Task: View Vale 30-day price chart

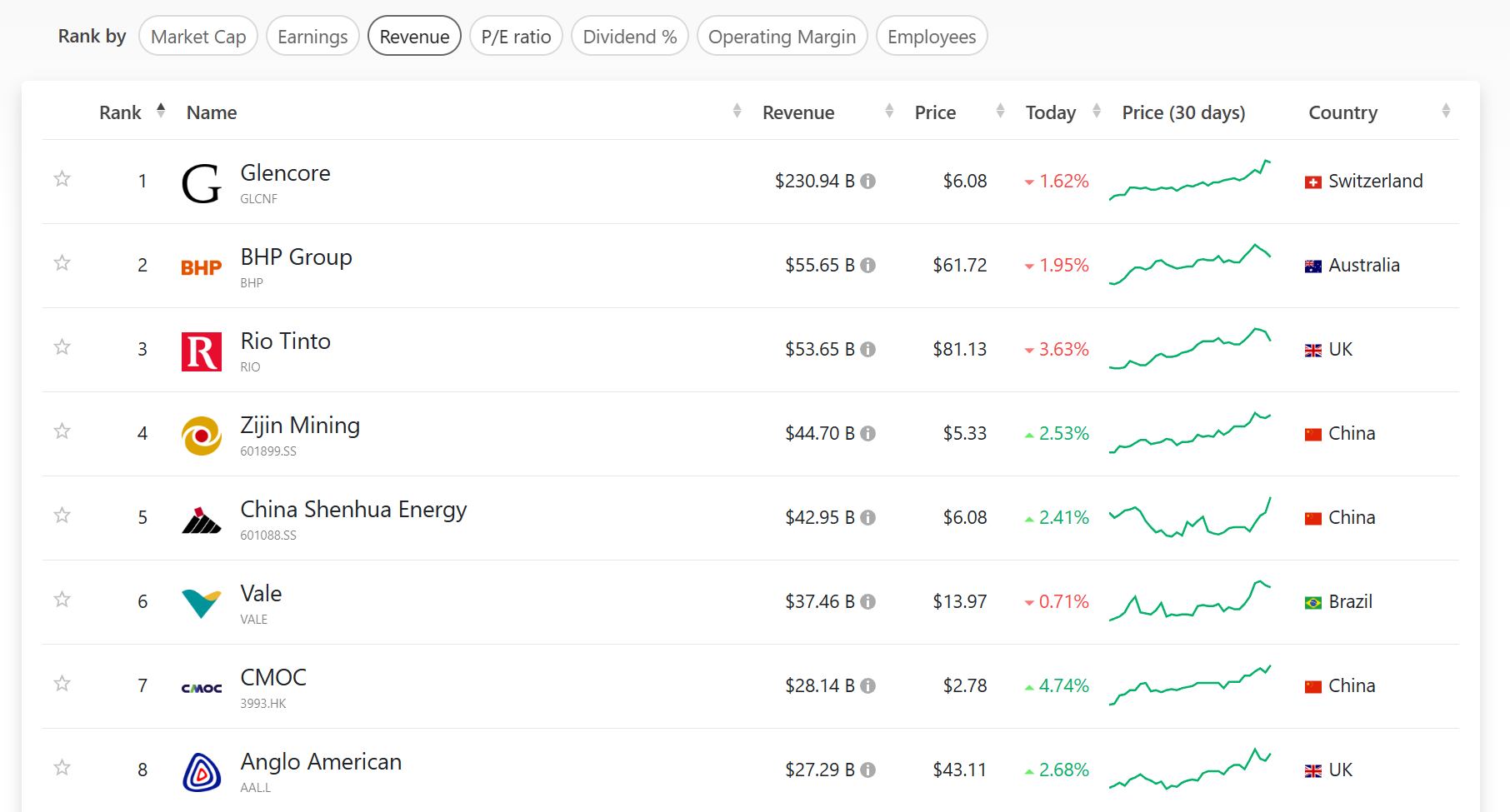Action: coord(1190,601)
